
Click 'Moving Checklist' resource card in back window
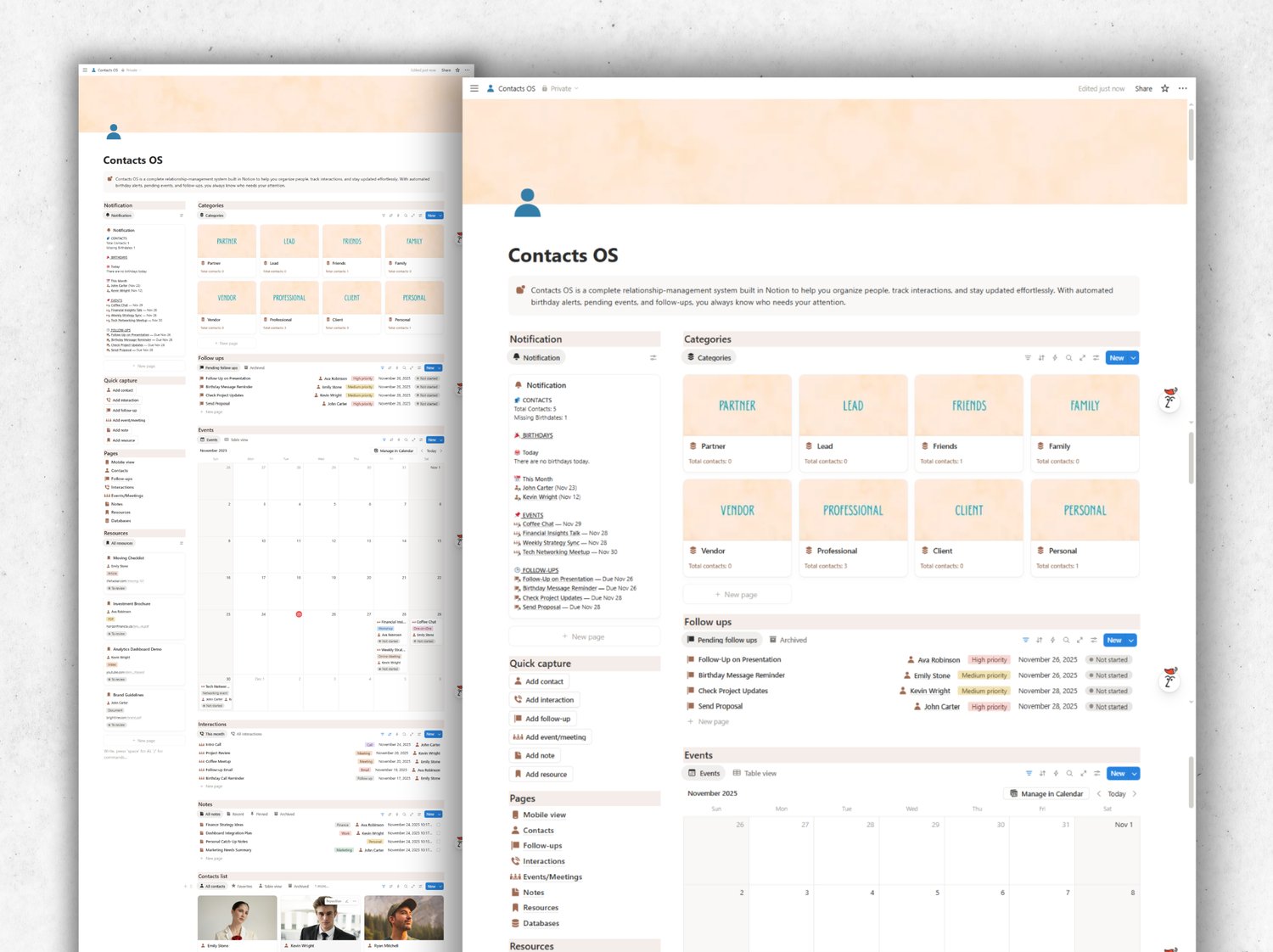tap(143, 573)
